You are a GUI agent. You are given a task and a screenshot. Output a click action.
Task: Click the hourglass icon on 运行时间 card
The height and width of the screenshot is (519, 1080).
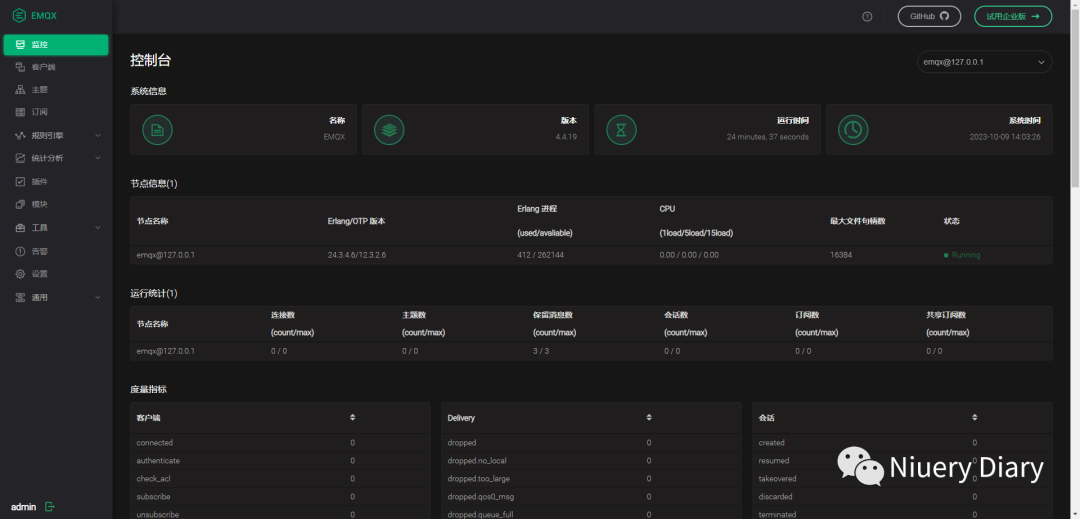point(621,129)
